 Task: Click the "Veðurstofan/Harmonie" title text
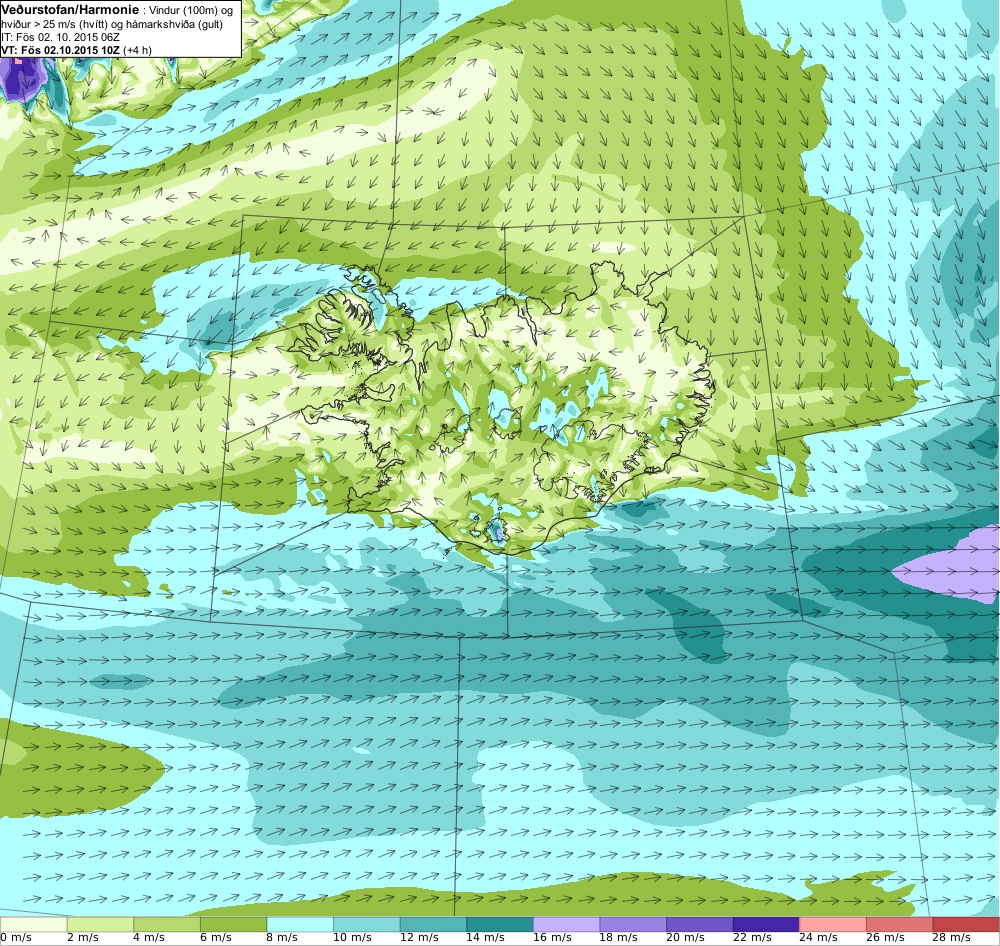click(x=70, y=10)
